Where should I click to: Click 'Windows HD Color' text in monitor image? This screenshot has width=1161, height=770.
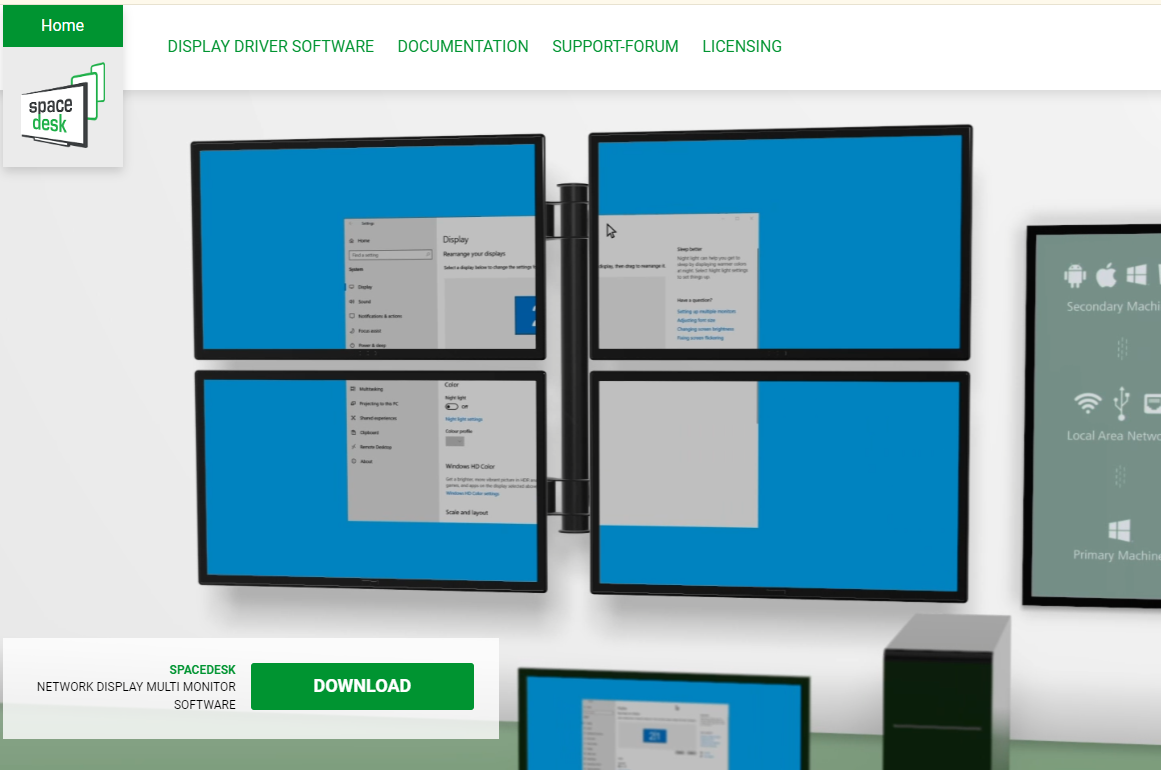(x=470, y=466)
